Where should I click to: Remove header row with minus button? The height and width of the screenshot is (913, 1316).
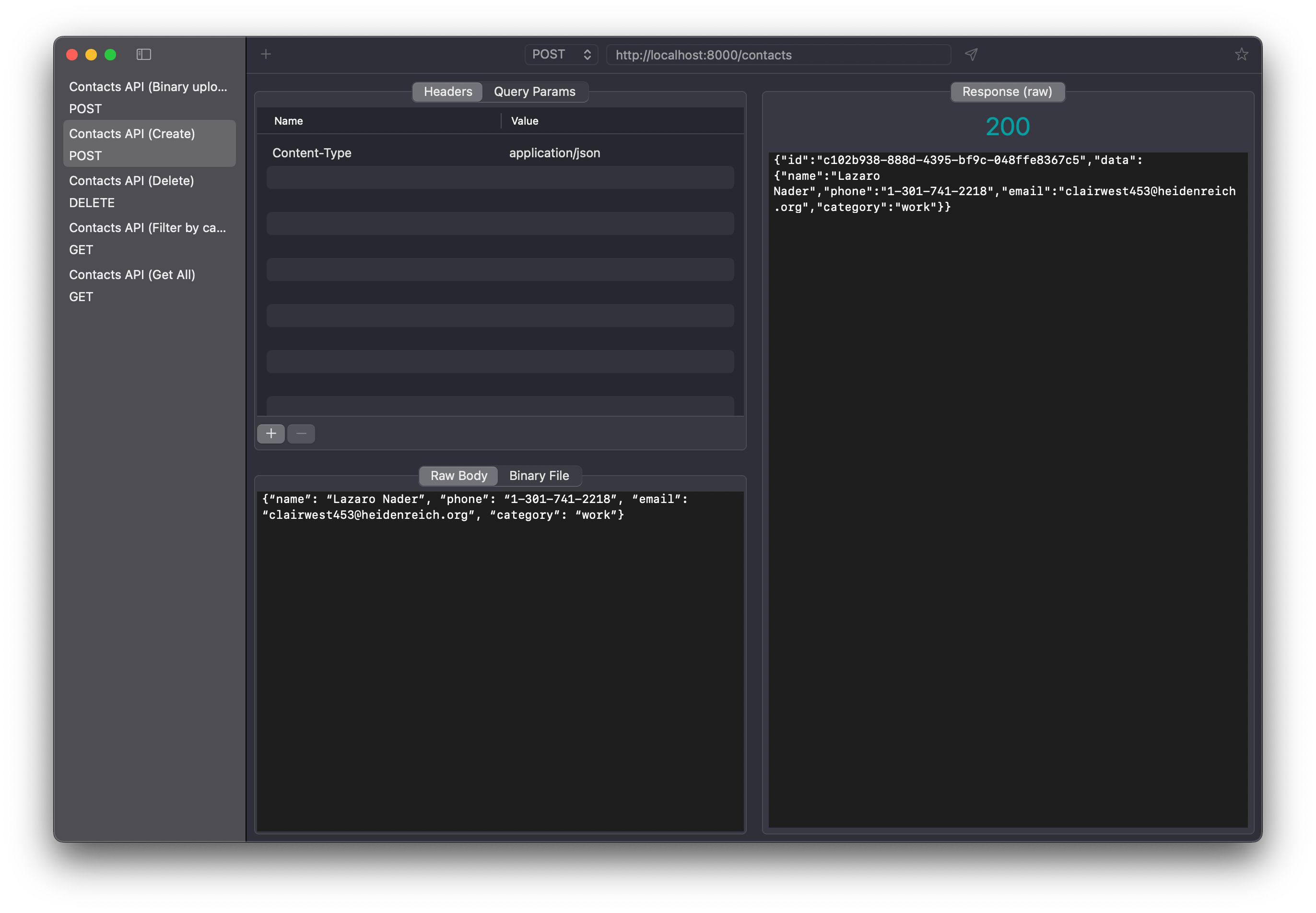301,433
